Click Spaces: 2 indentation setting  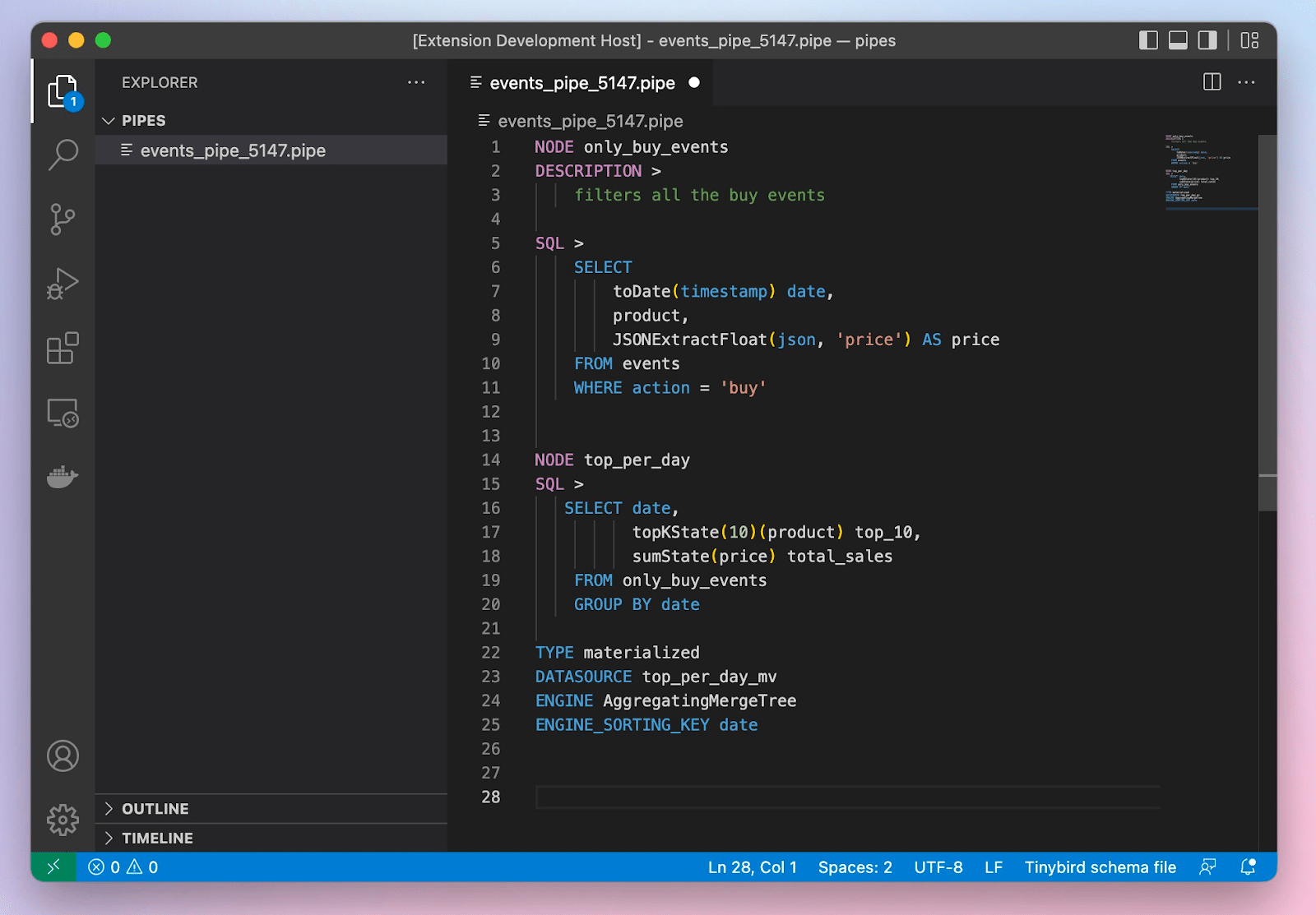tap(855, 867)
